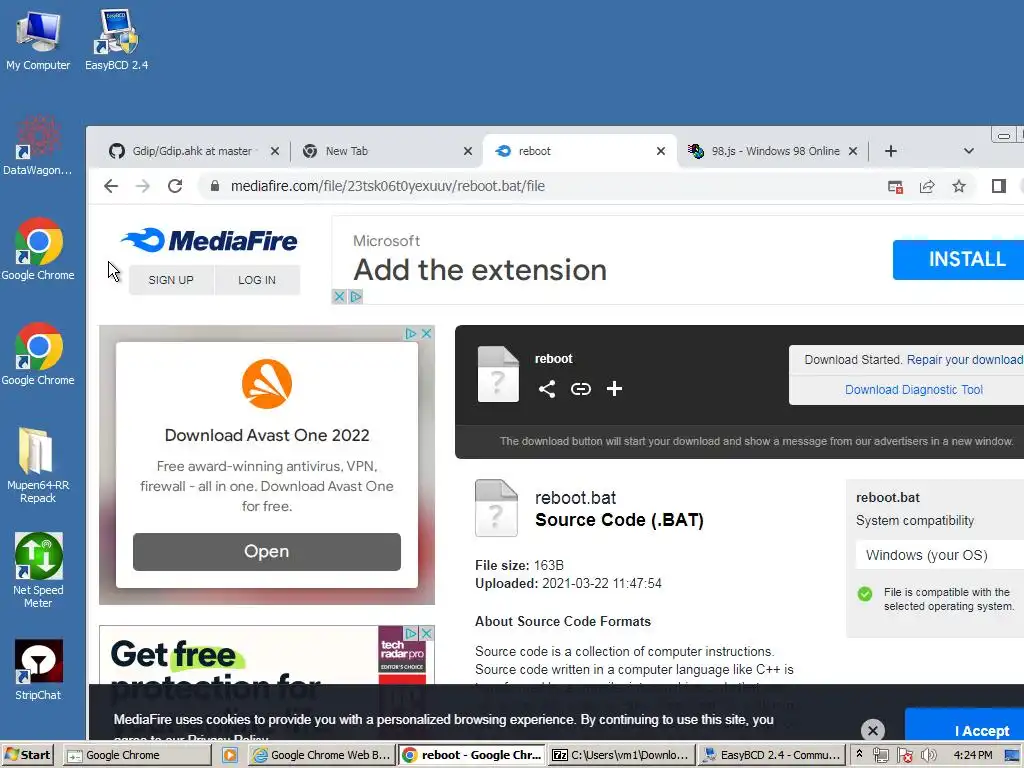Image resolution: width=1024 pixels, height=768 pixels.
Task: Open the StripChat desktop shortcut
Action: point(38,670)
